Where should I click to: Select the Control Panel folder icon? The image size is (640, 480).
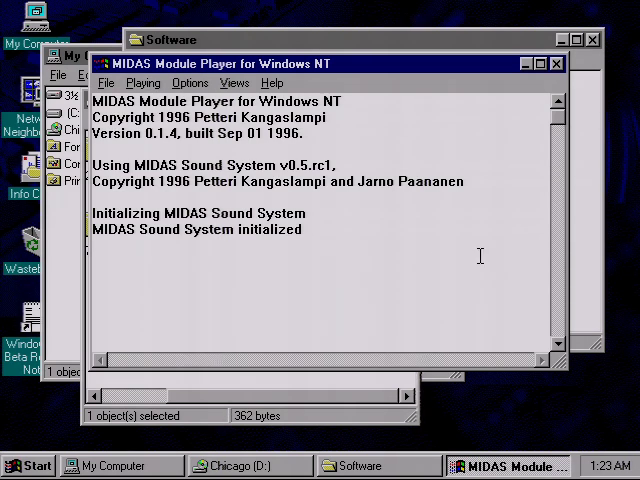click(x=54, y=163)
